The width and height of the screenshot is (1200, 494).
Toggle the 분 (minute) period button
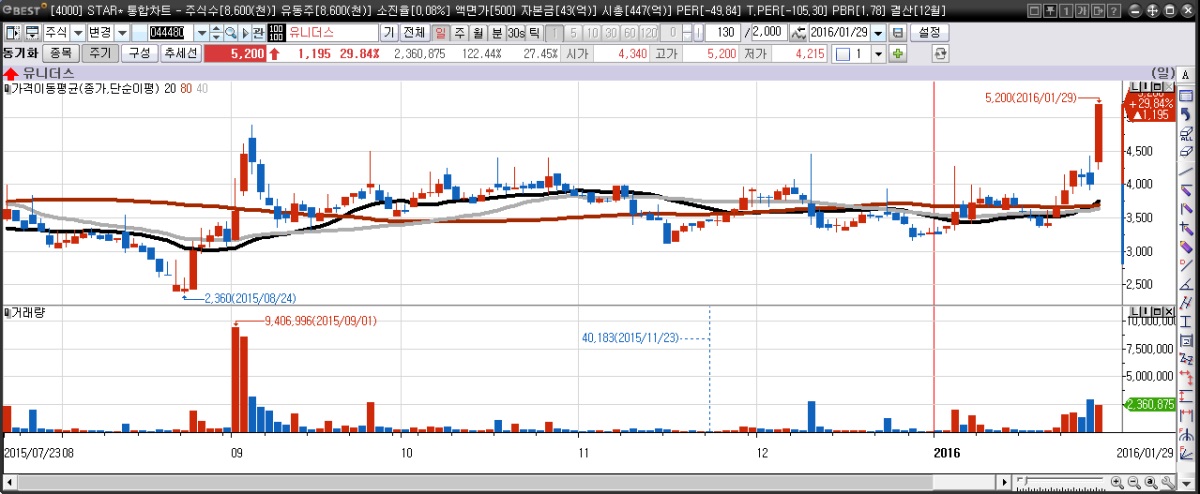[497, 33]
